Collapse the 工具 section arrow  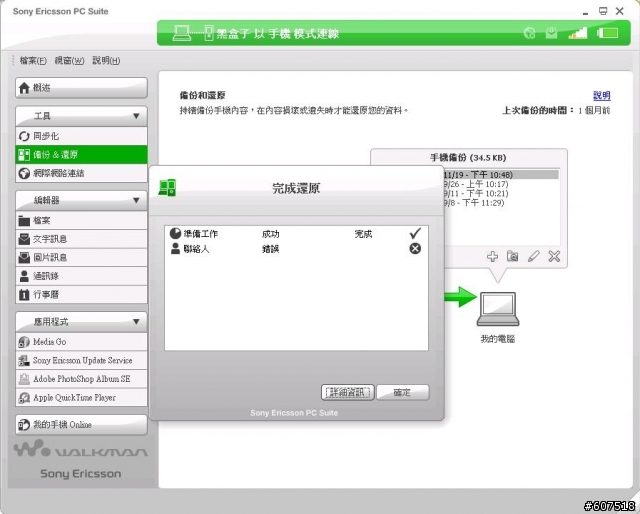coord(136,116)
